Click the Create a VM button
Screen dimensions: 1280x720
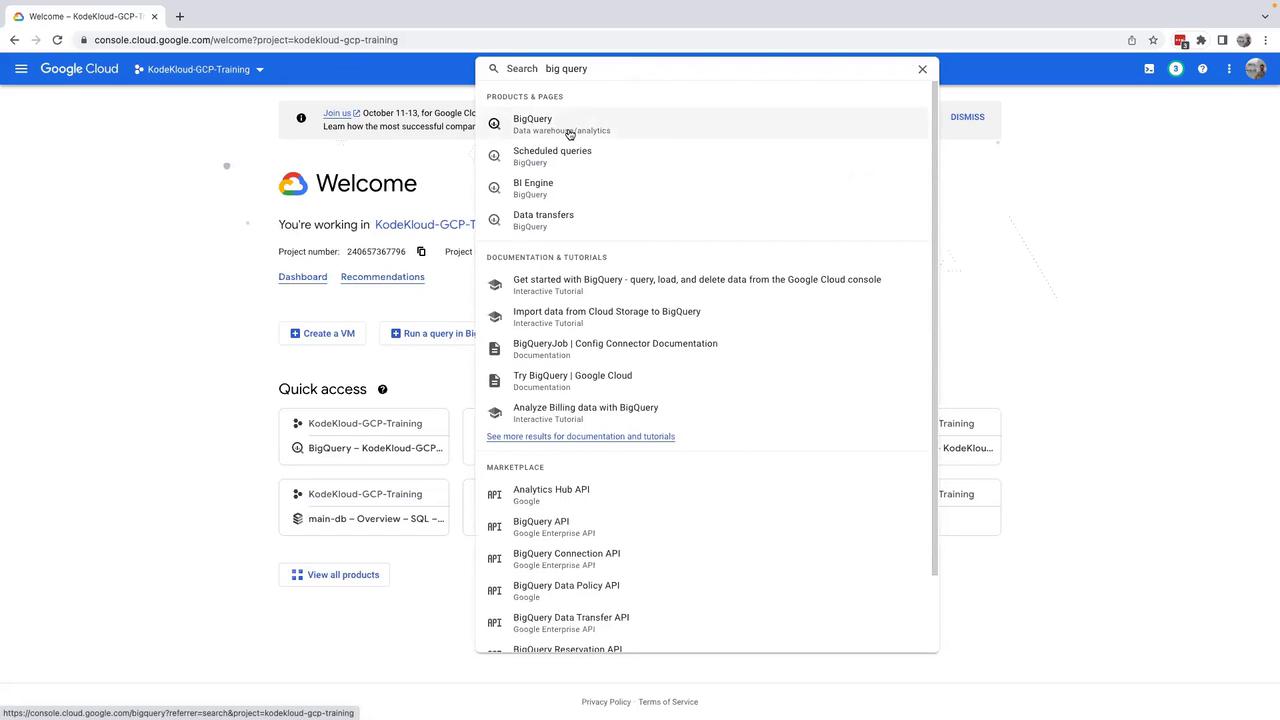pos(323,333)
